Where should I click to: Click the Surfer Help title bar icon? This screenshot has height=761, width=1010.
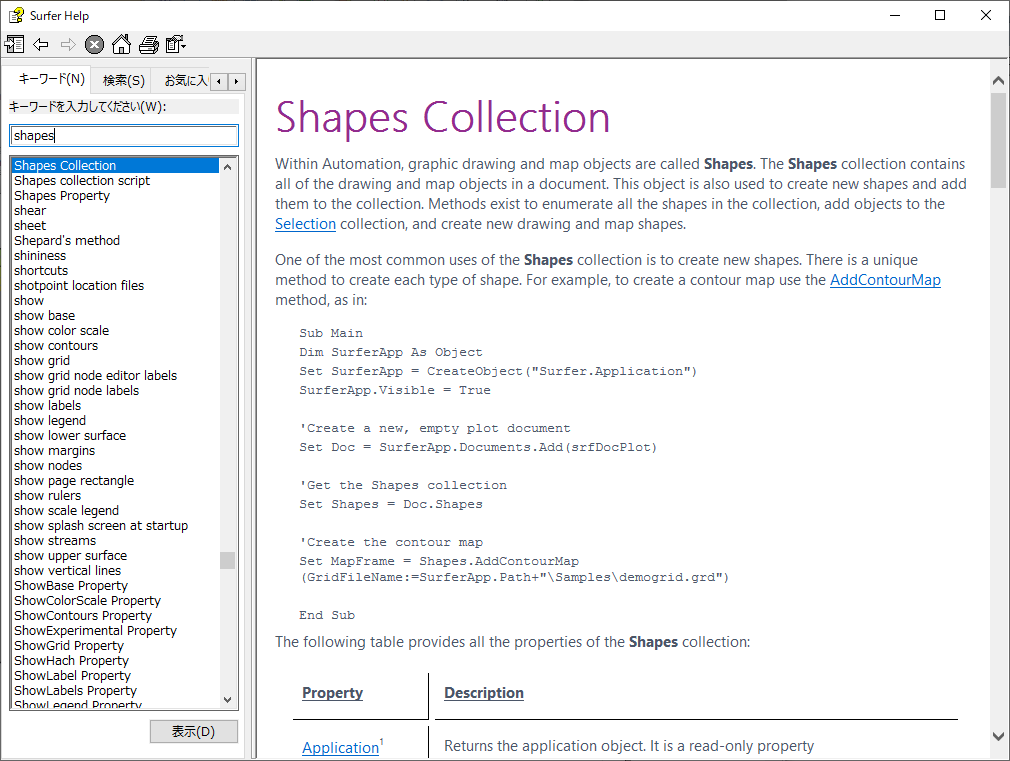tap(16, 15)
